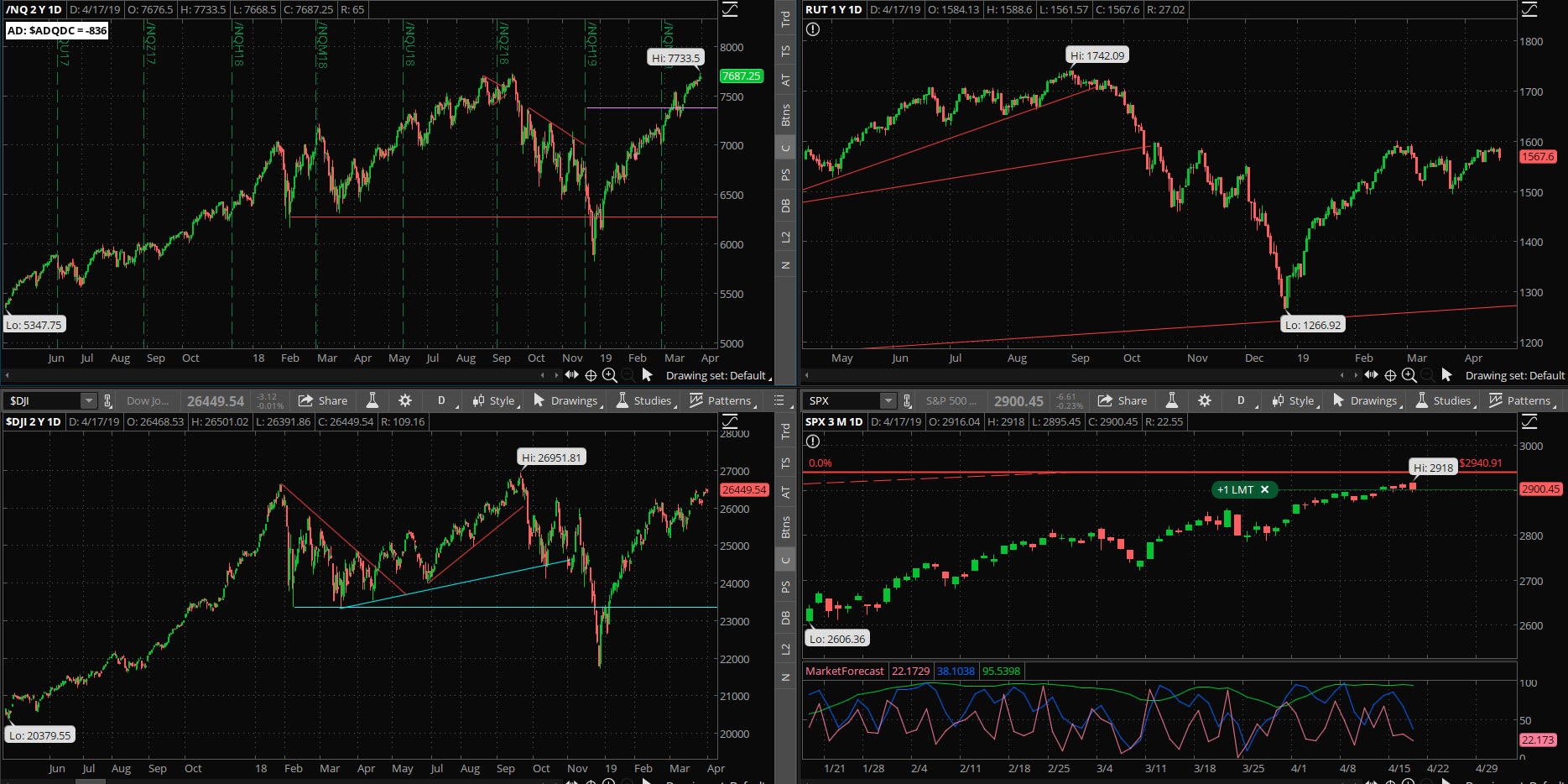Click chart mode icon atop RUT price axis
This screenshot has height=784, width=1568.
click(x=1530, y=9)
